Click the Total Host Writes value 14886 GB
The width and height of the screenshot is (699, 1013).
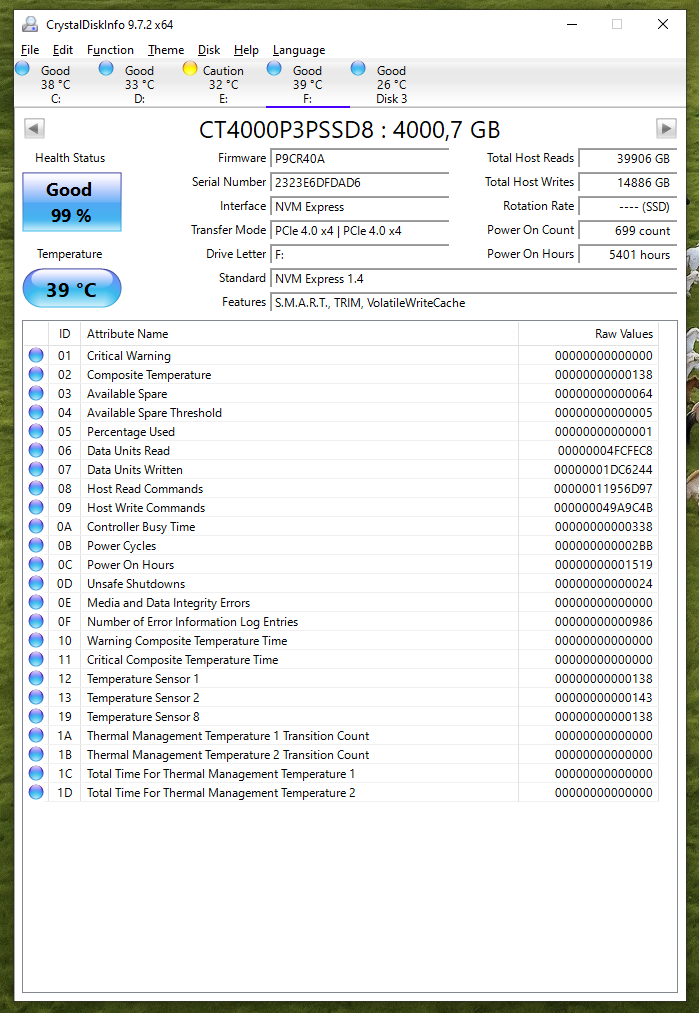click(x=628, y=182)
